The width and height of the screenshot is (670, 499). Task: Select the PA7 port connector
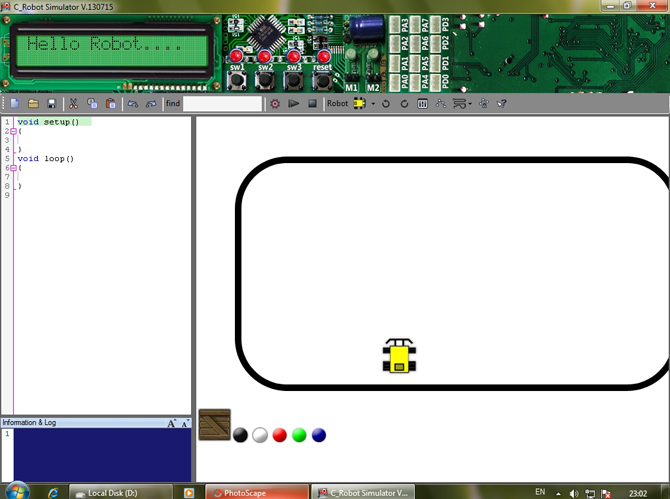coord(414,25)
